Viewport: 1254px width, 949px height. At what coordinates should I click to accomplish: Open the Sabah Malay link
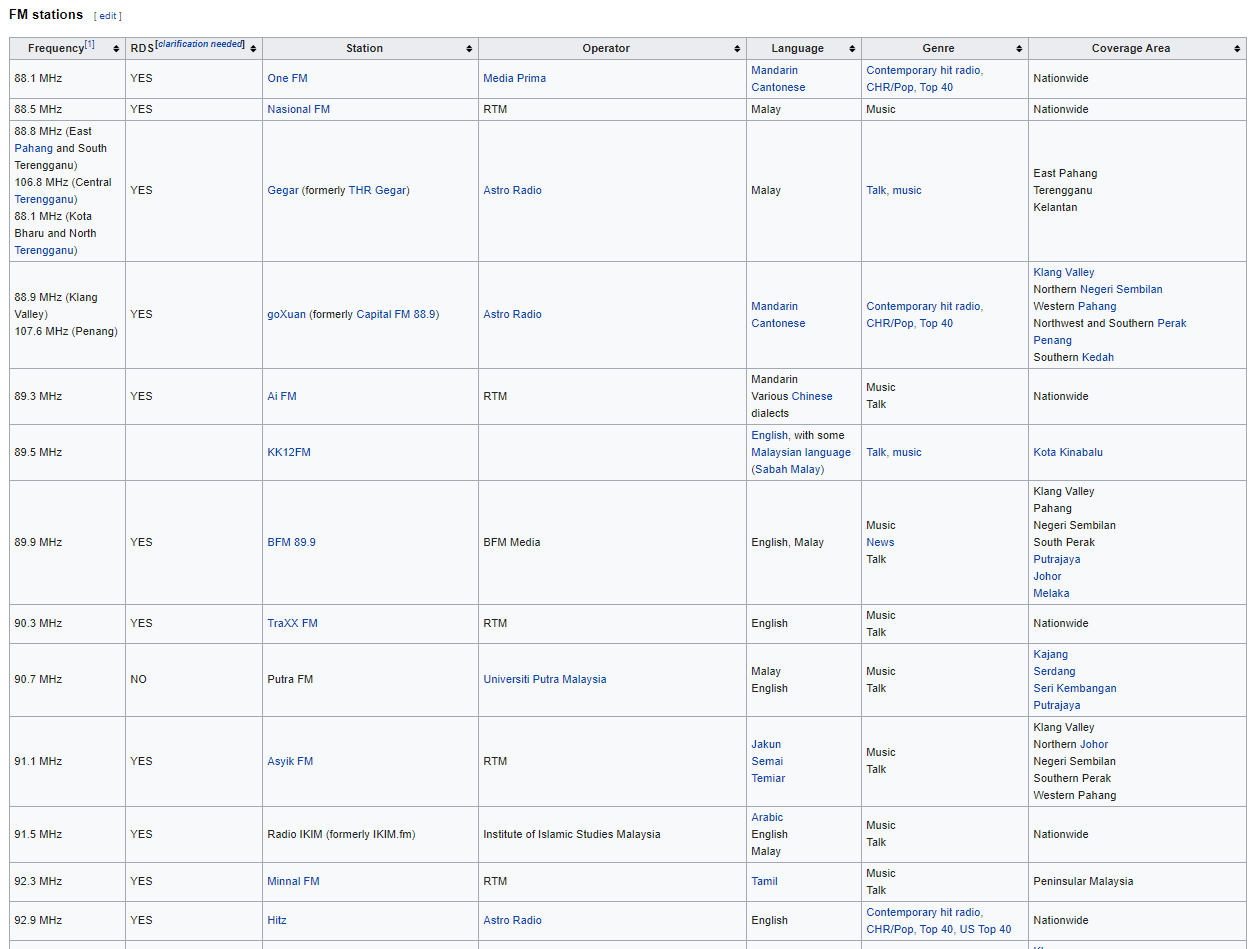(x=788, y=470)
